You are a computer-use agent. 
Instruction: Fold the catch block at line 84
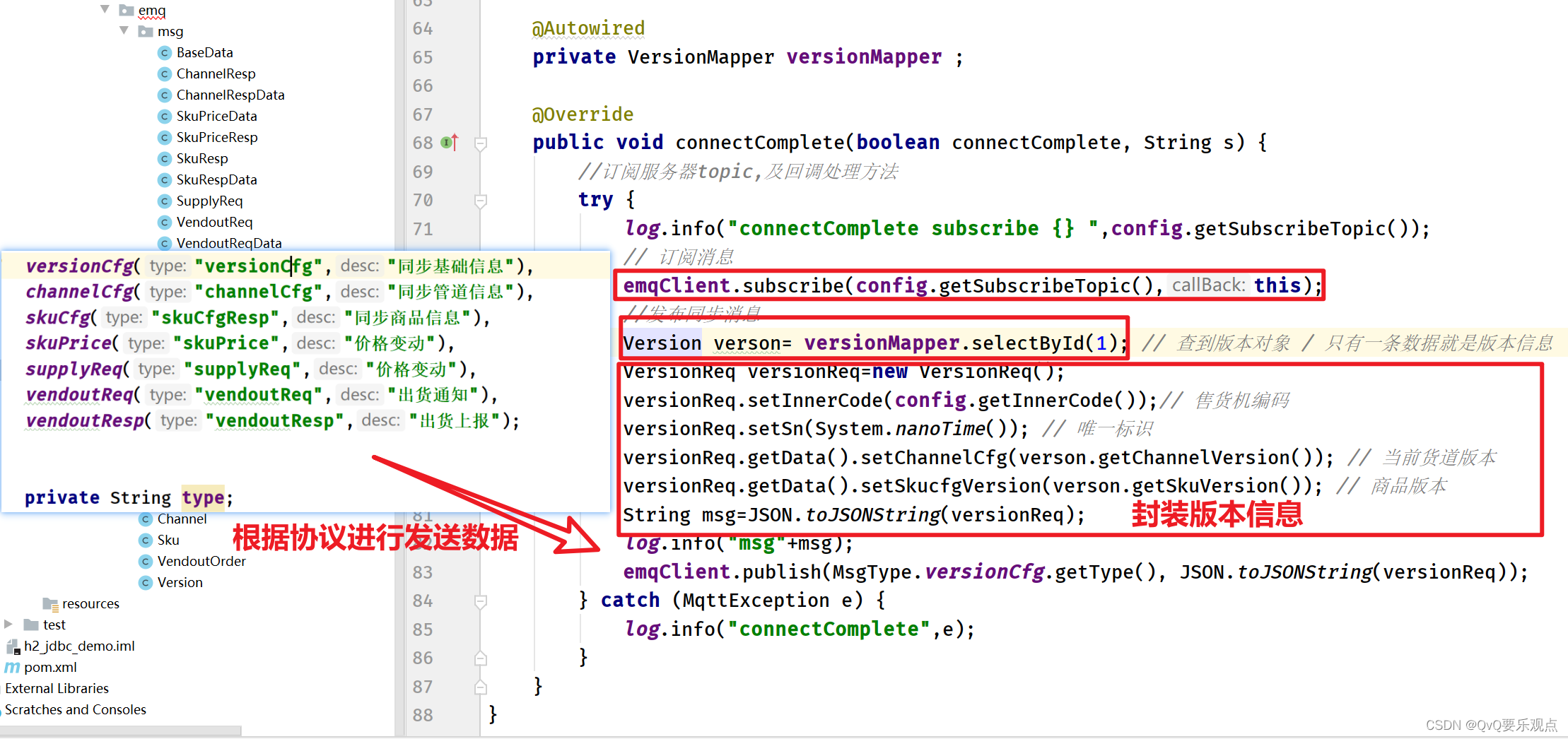click(x=481, y=601)
